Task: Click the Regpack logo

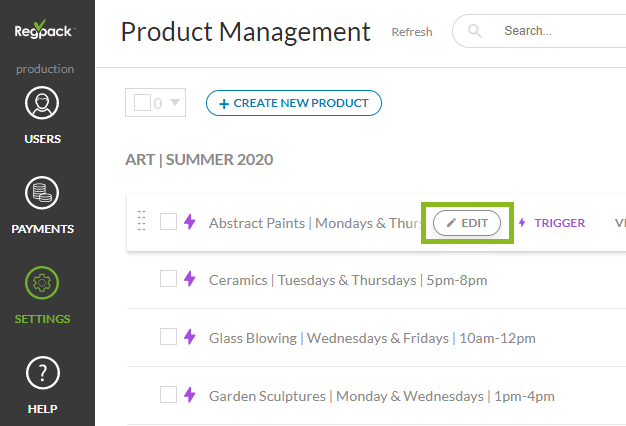Action: tap(46, 31)
